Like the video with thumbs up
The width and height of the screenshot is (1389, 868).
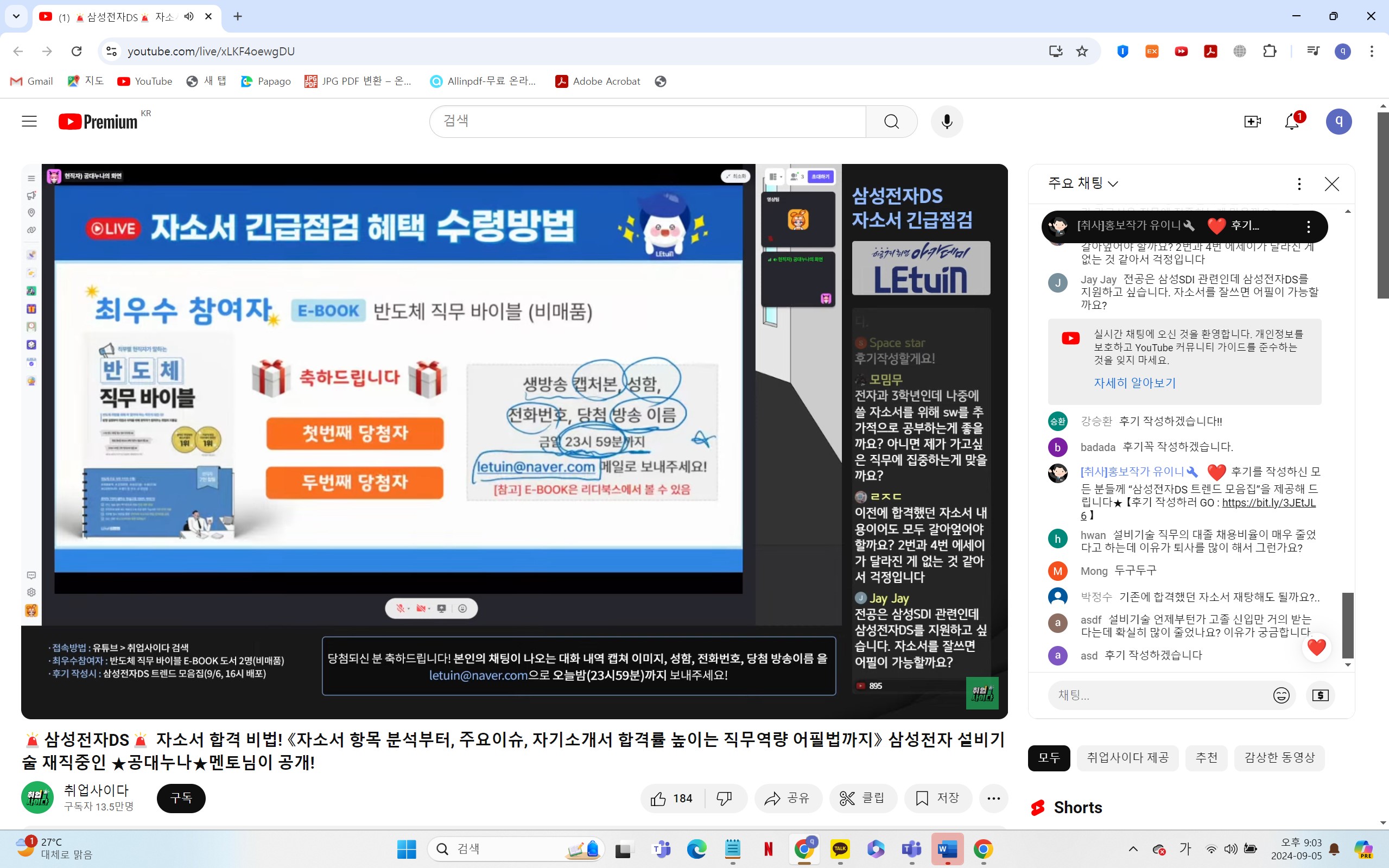[x=659, y=798]
